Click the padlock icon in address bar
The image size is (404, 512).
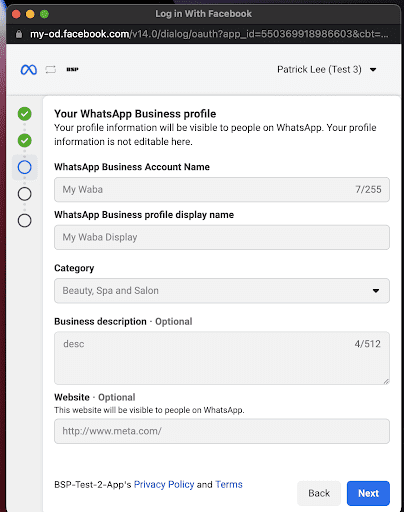tap(19, 34)
